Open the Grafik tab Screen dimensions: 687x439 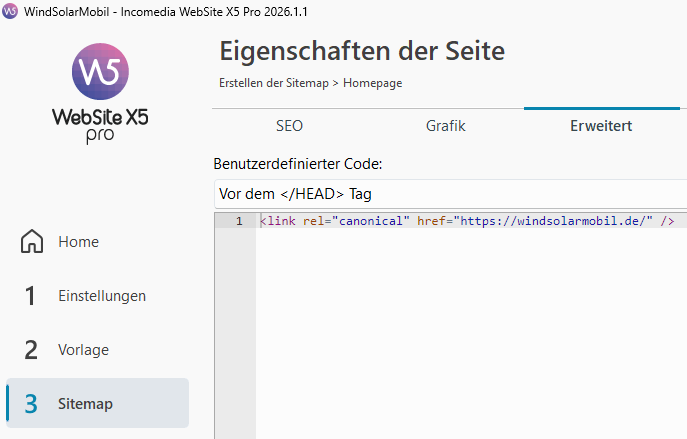pos(445,126)
